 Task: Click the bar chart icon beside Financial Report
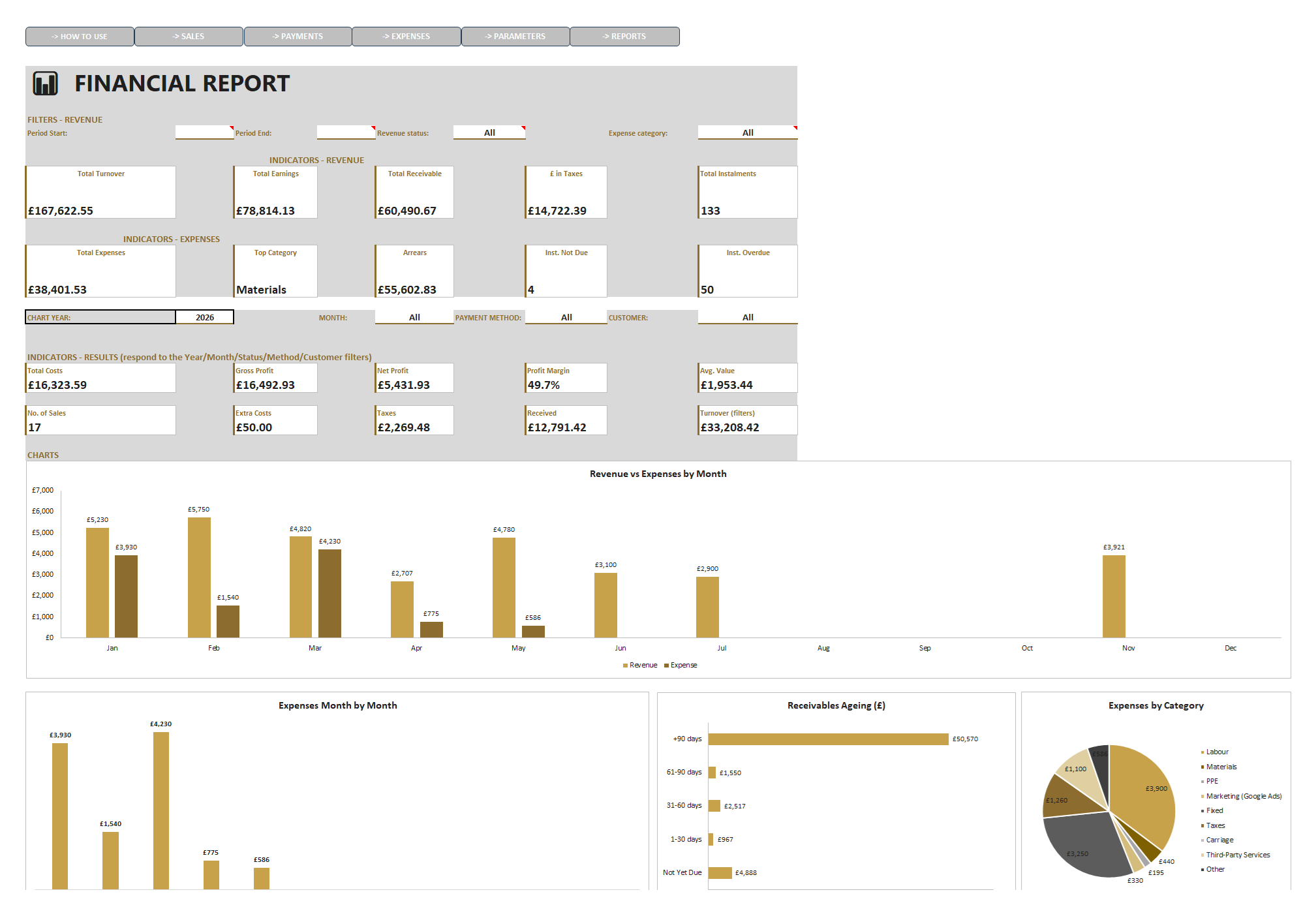pos(45,84)
